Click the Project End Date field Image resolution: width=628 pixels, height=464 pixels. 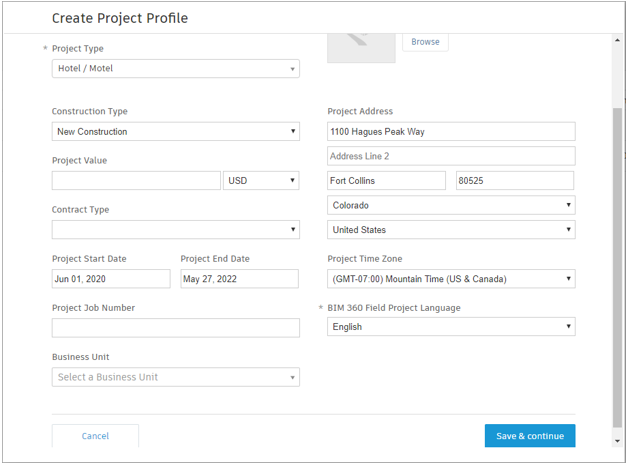[x=239, y=279]
